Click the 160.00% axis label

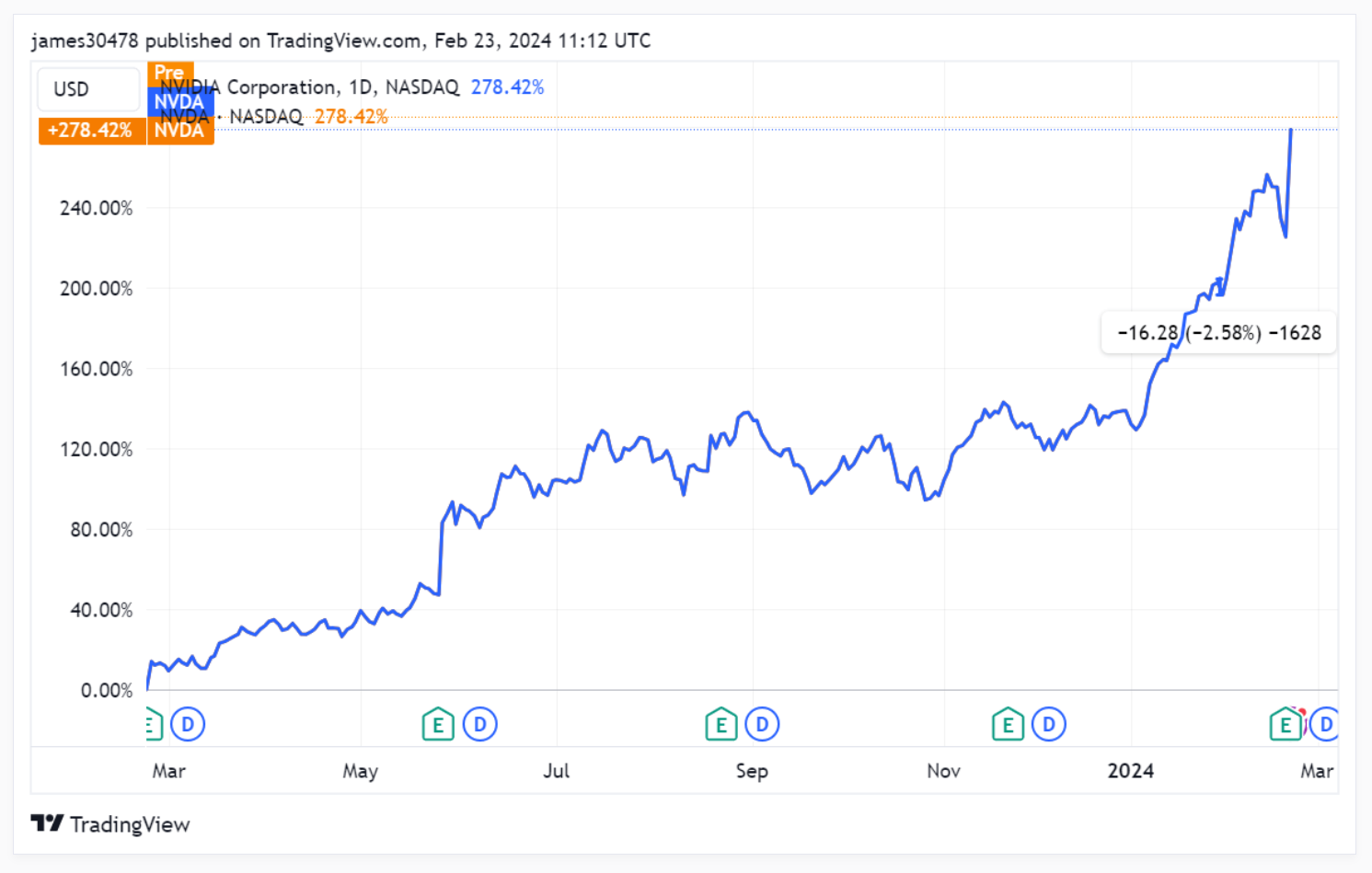point(97,369)
